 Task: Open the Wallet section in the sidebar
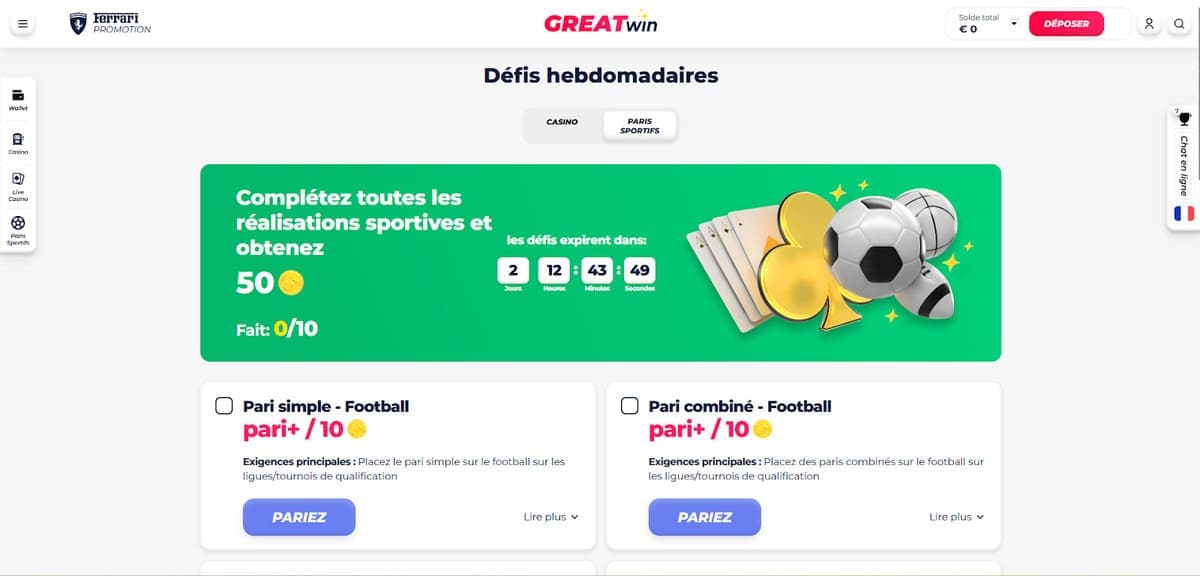[18, 98]
